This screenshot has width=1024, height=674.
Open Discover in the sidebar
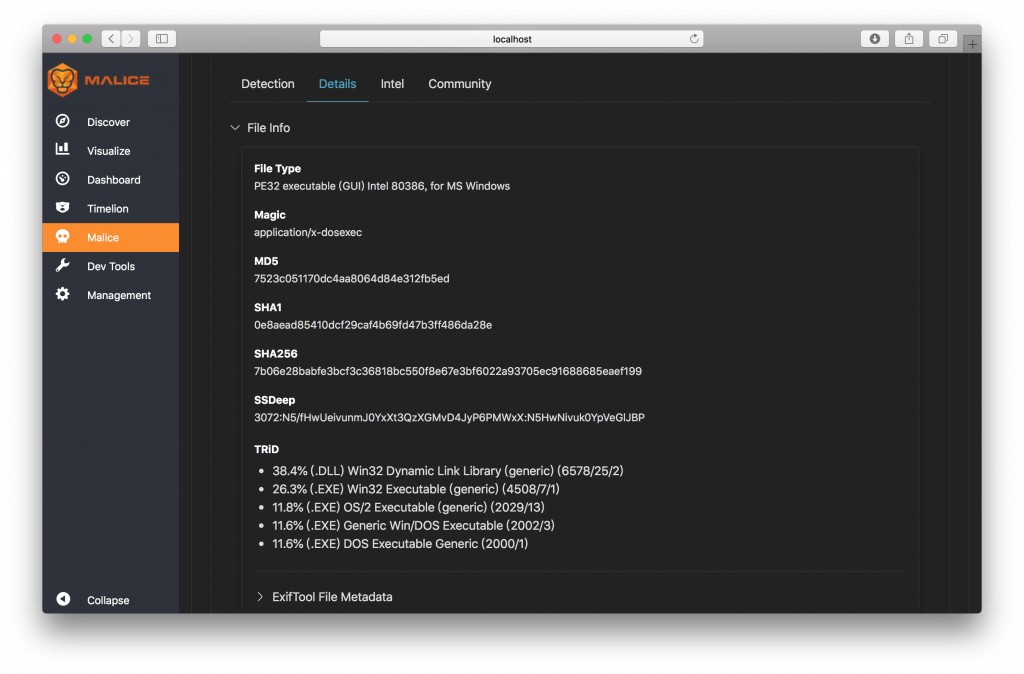[108, 122]
